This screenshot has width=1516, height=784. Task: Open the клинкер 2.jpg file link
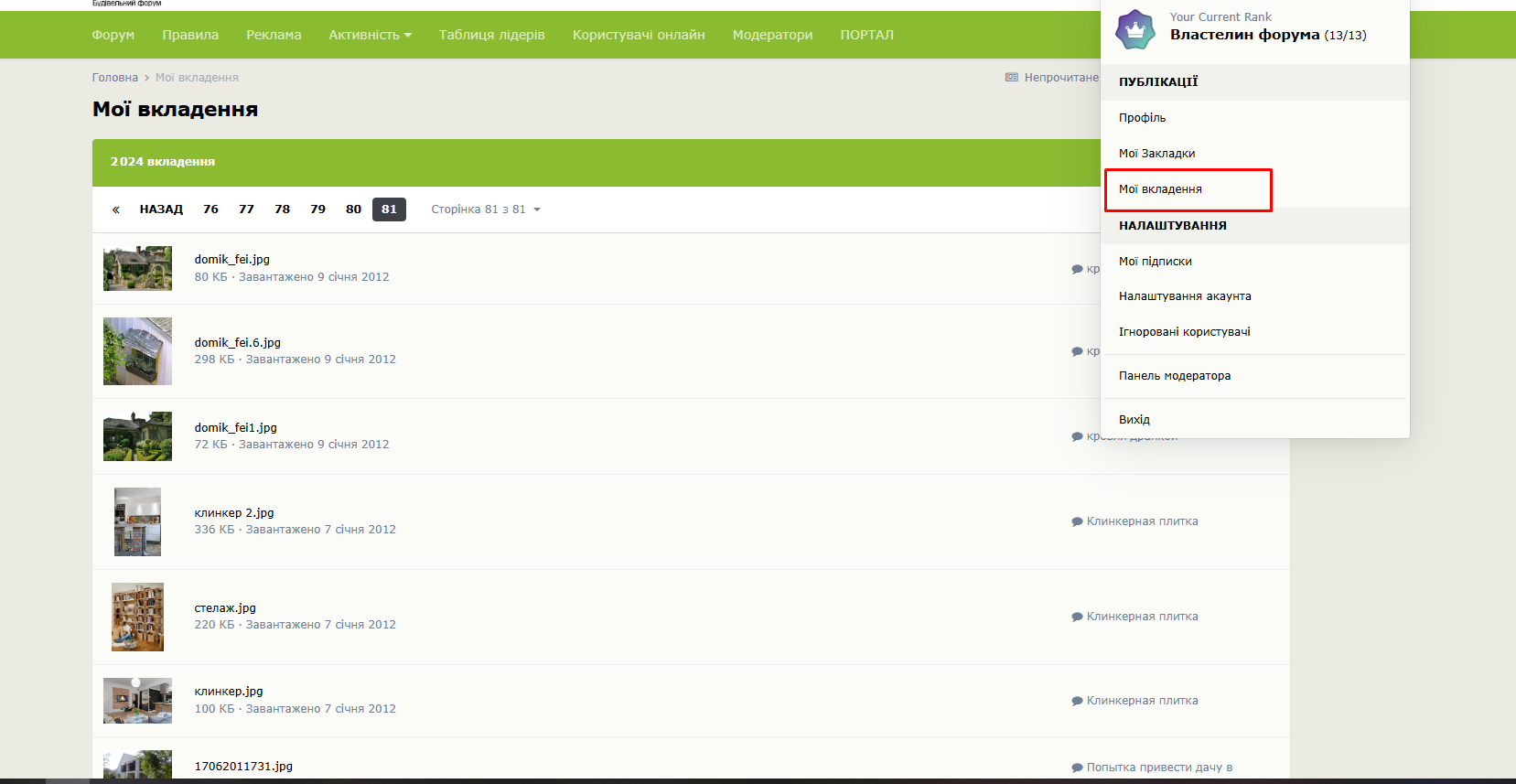point(234,513)
